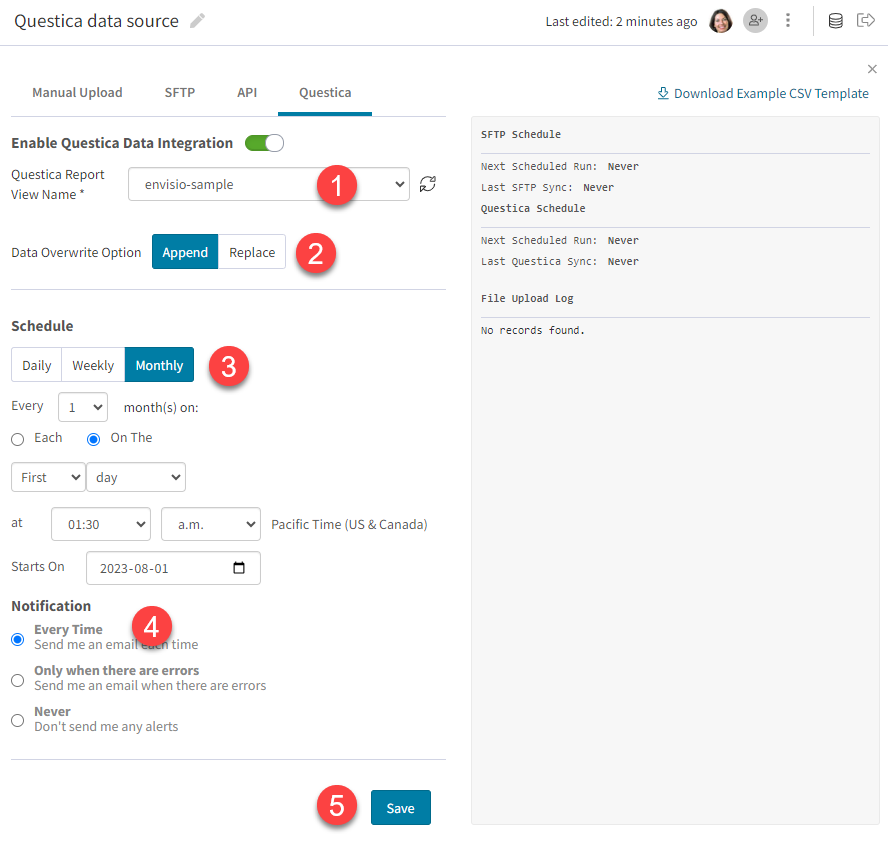Image resolution: width=888 pixels, height=858 pixels.
Task: Open the three-dot overflow menu
Action: (788, 20)
